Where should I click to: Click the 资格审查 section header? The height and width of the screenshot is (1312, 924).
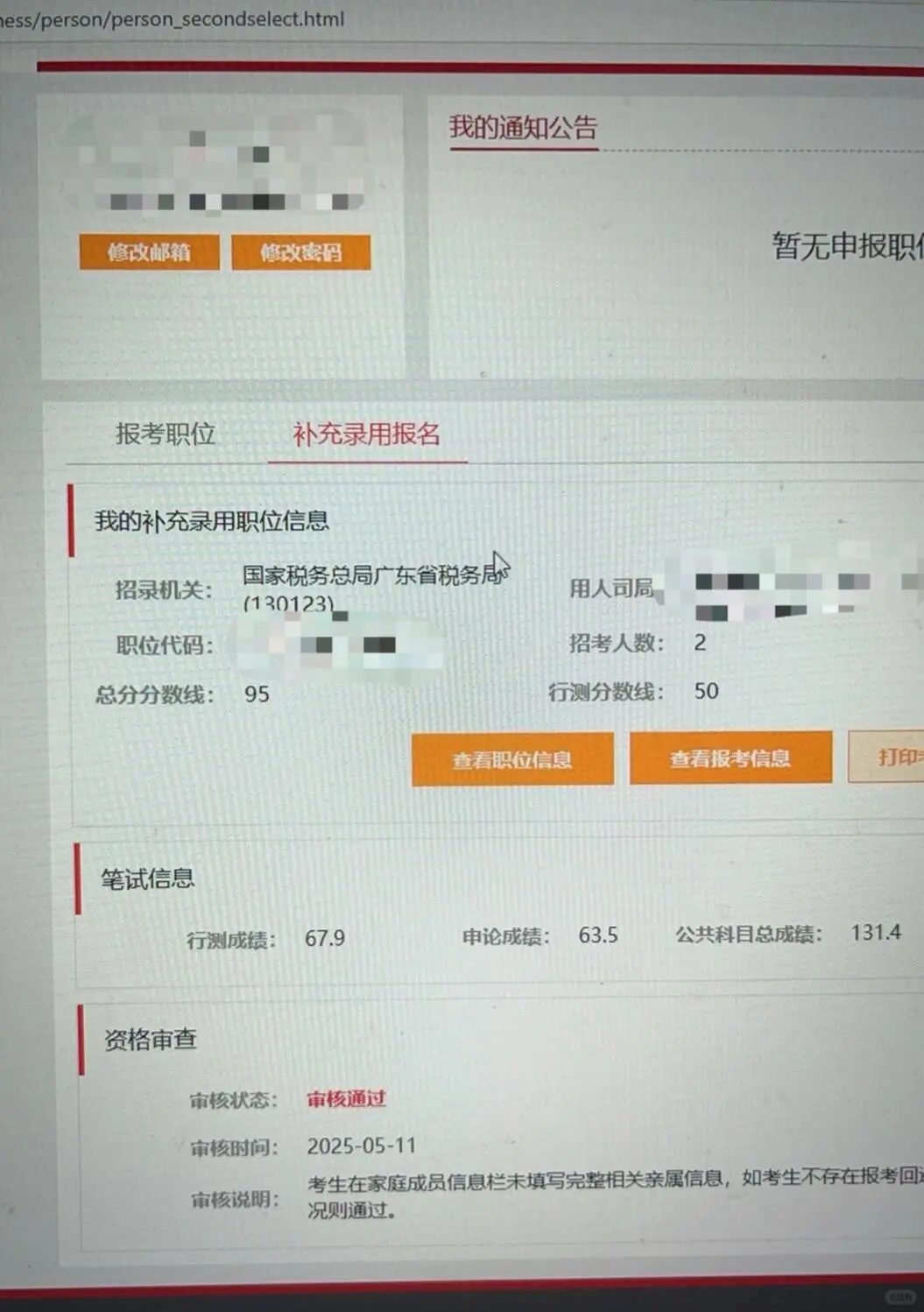click(x=151, y=1040)
